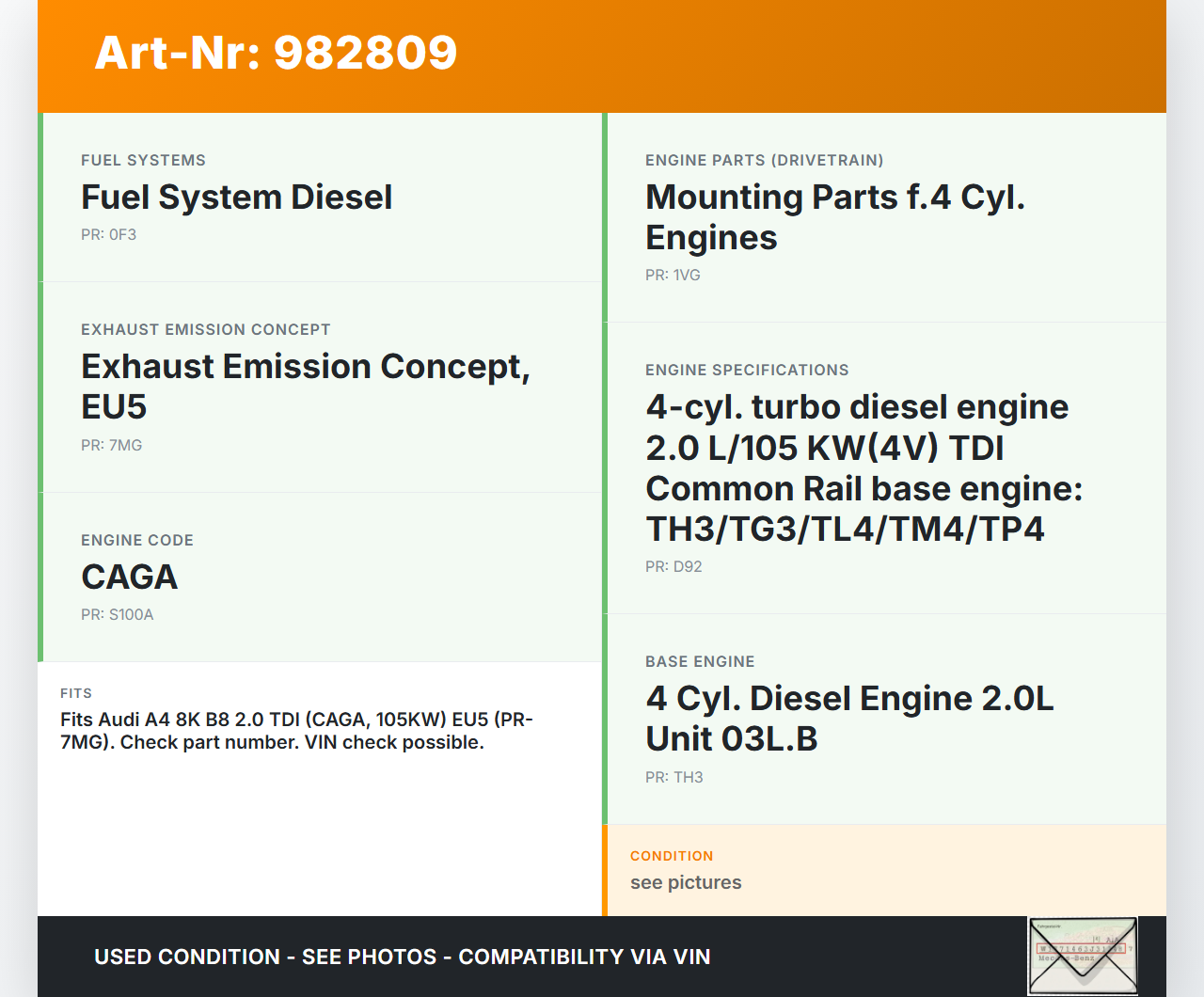Click PR code TH3

[673, 778]
